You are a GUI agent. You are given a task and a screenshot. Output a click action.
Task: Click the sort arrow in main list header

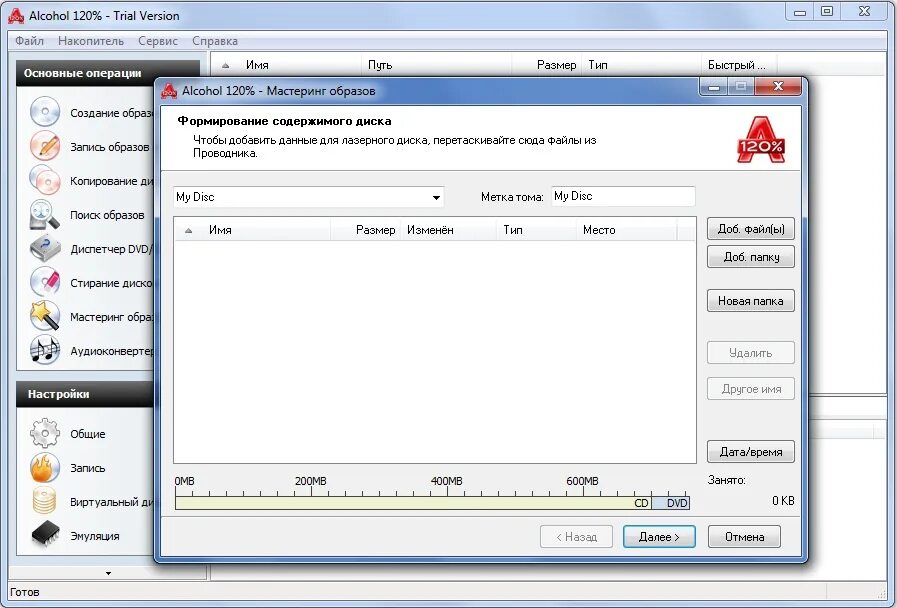tap(225, 66)
